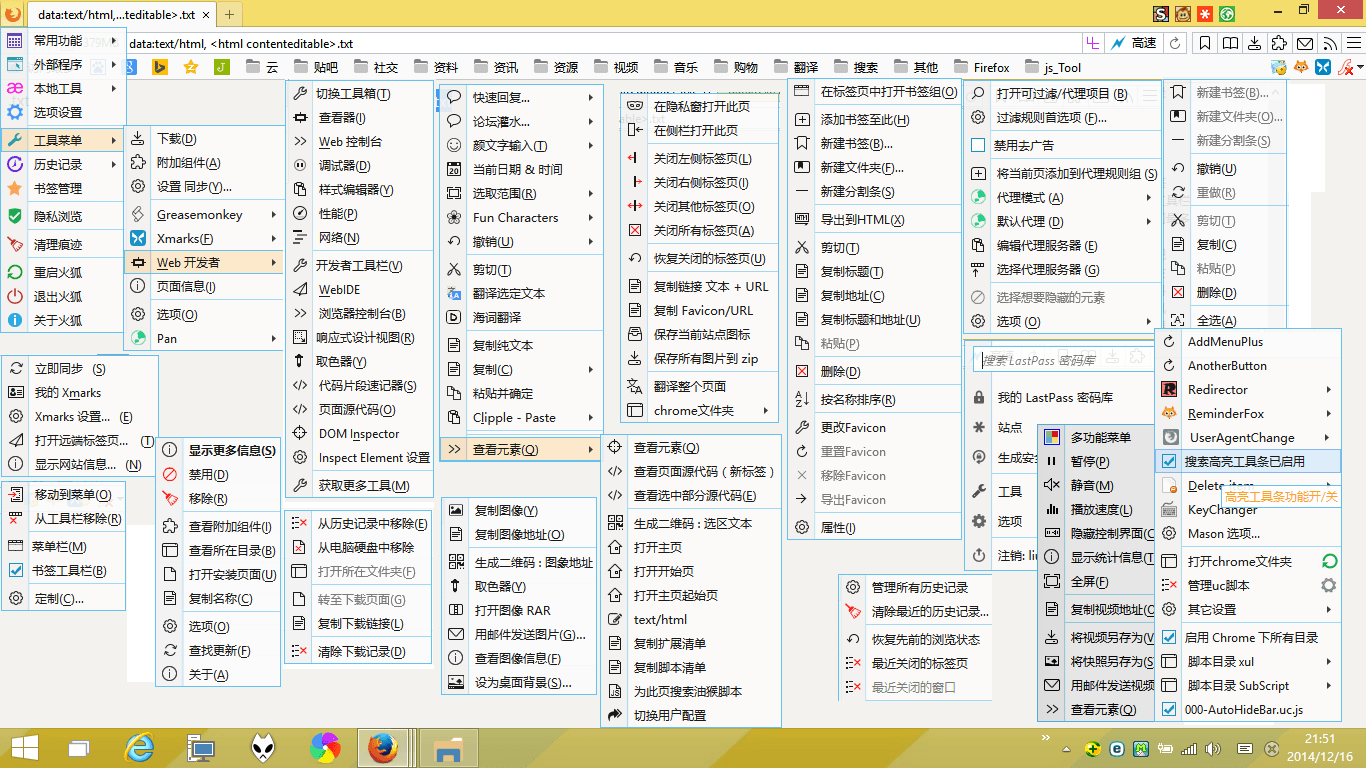This screenshot has height=768, width=1366.
Task: Open the add-ons puzzle piece icon
Action: coord(1280,43)
